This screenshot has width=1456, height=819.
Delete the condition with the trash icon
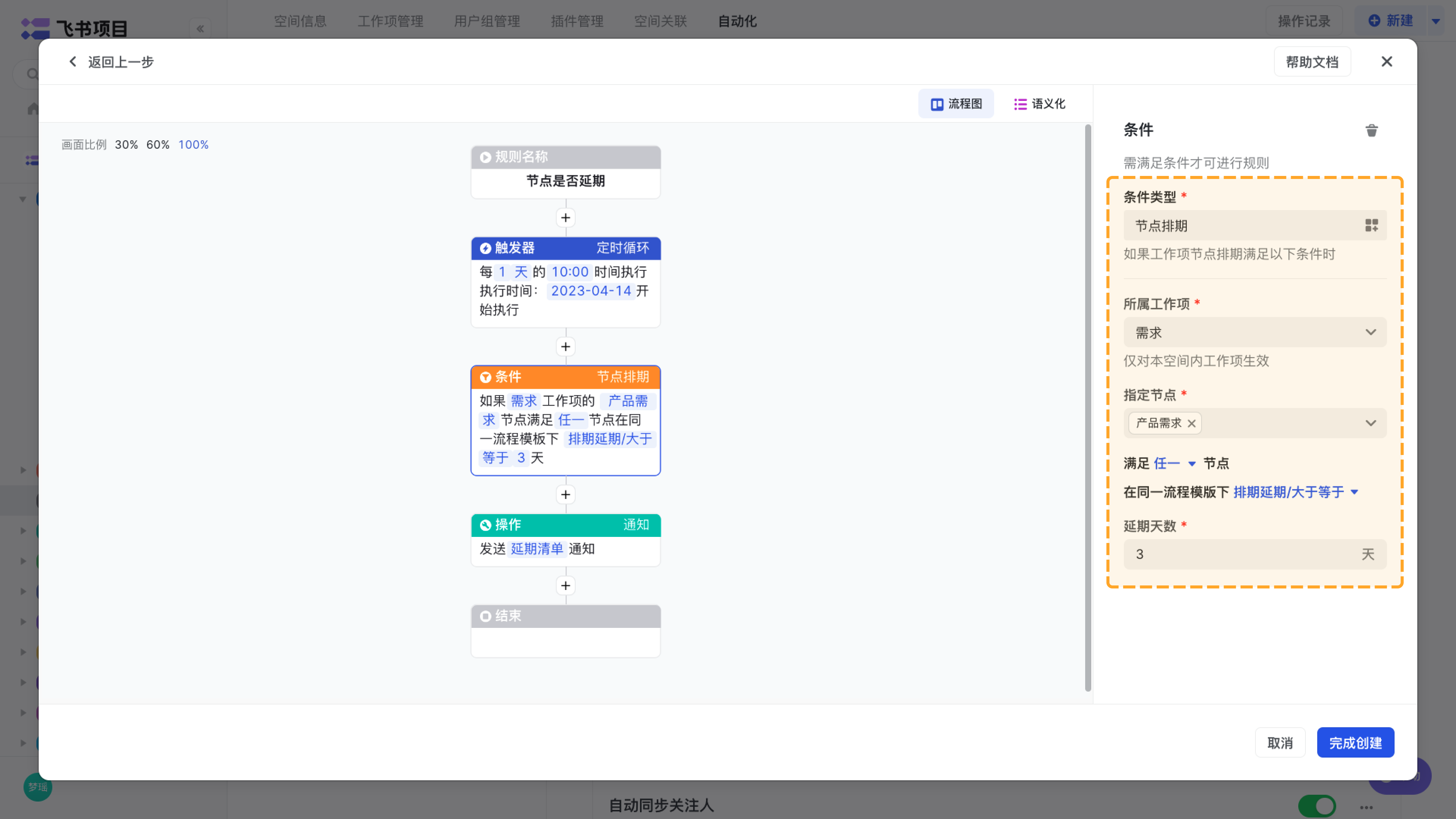[1372, 130]
